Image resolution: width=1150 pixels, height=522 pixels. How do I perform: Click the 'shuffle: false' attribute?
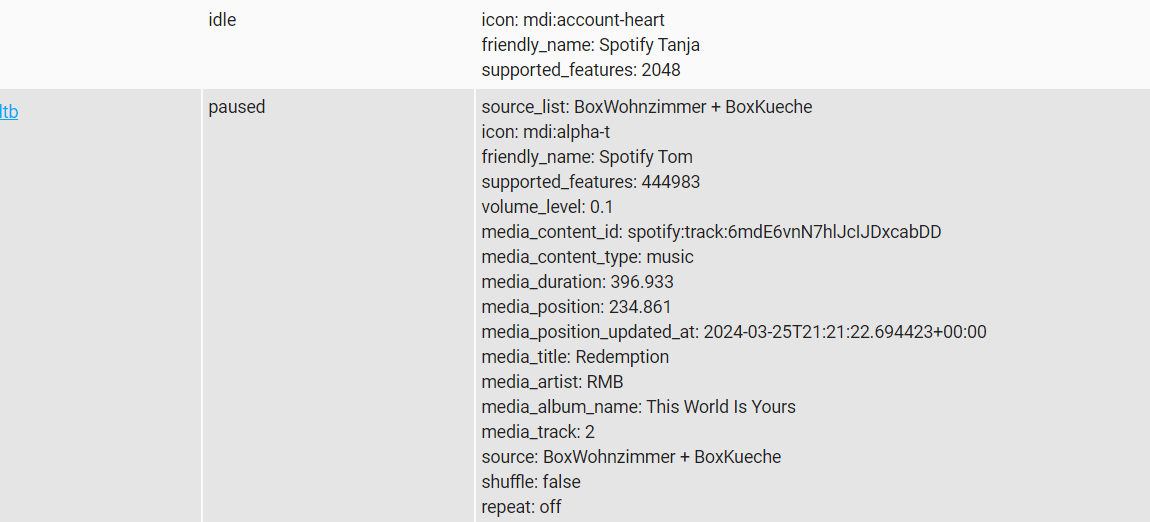530,482
